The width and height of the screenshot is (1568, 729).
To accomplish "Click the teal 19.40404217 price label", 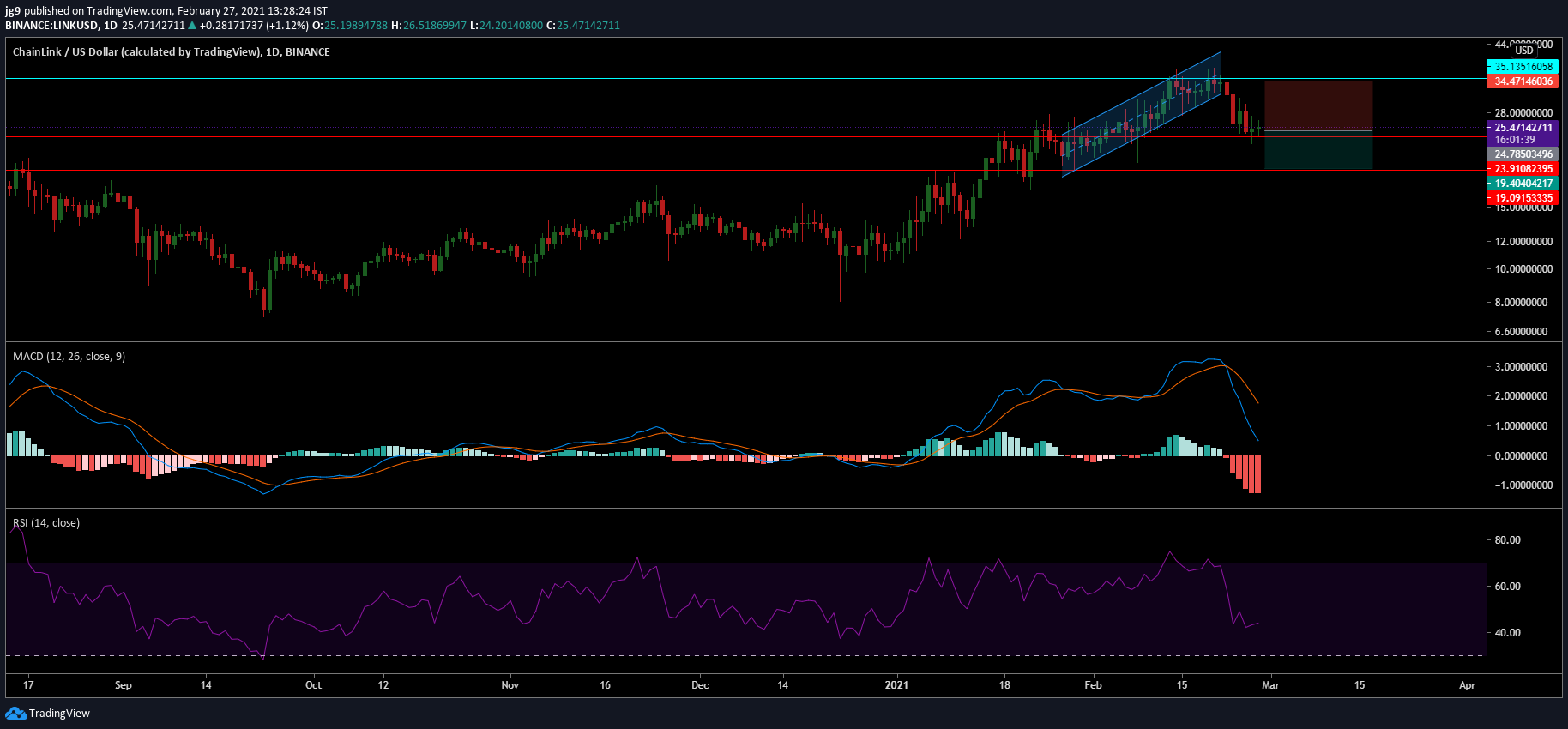I will click(1523, 184).
